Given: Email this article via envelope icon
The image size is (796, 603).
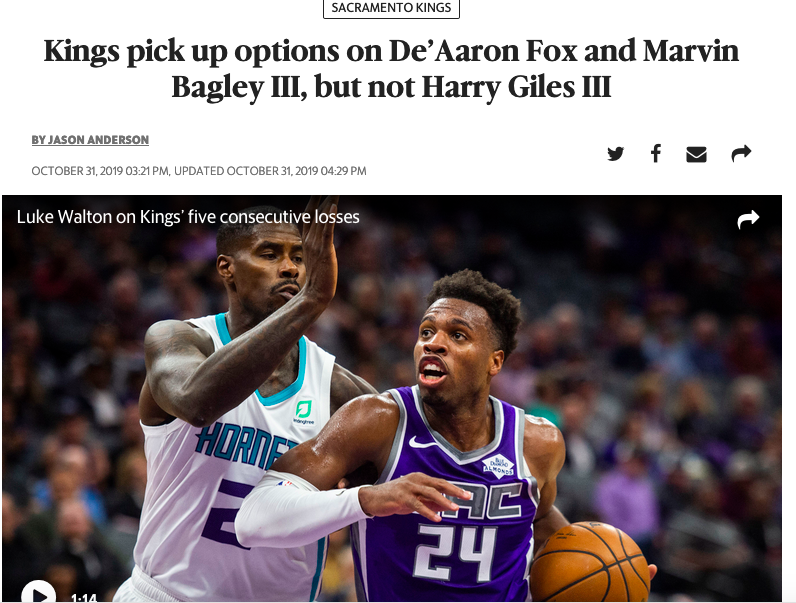Looking at the screenshot, I should [696, 154].
